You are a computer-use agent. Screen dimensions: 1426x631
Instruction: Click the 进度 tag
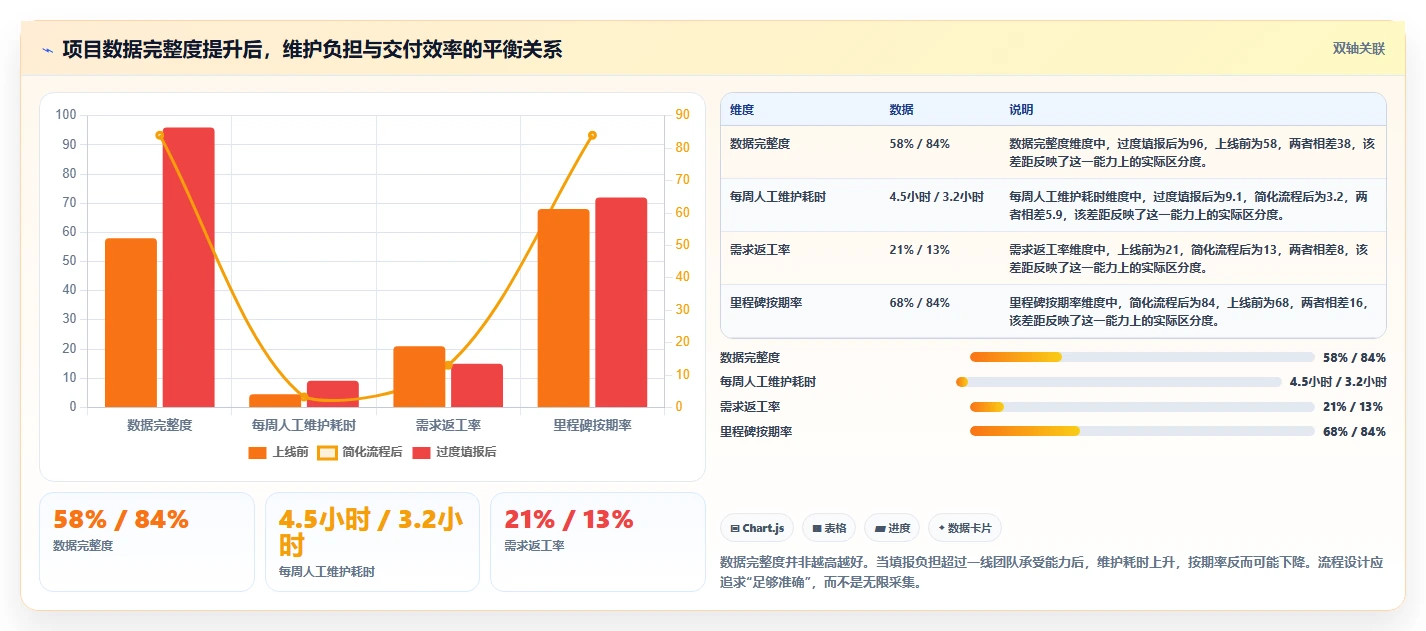coord(892,528)
